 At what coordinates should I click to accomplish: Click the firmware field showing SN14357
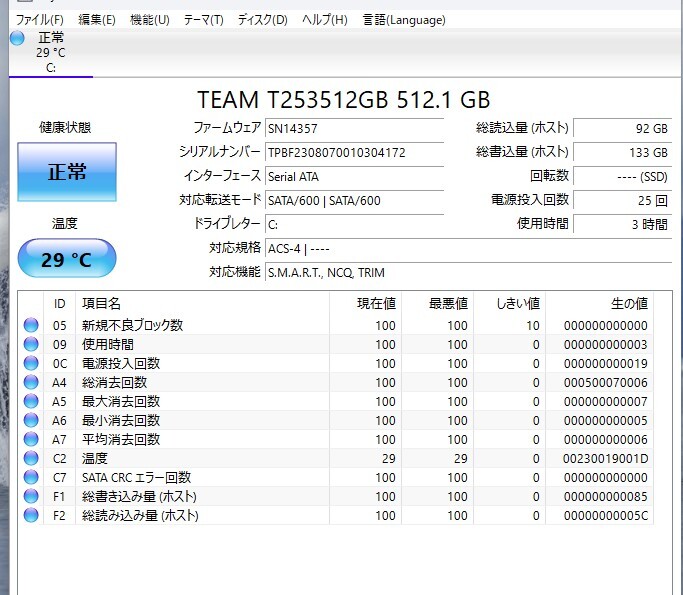coord(353,128)
